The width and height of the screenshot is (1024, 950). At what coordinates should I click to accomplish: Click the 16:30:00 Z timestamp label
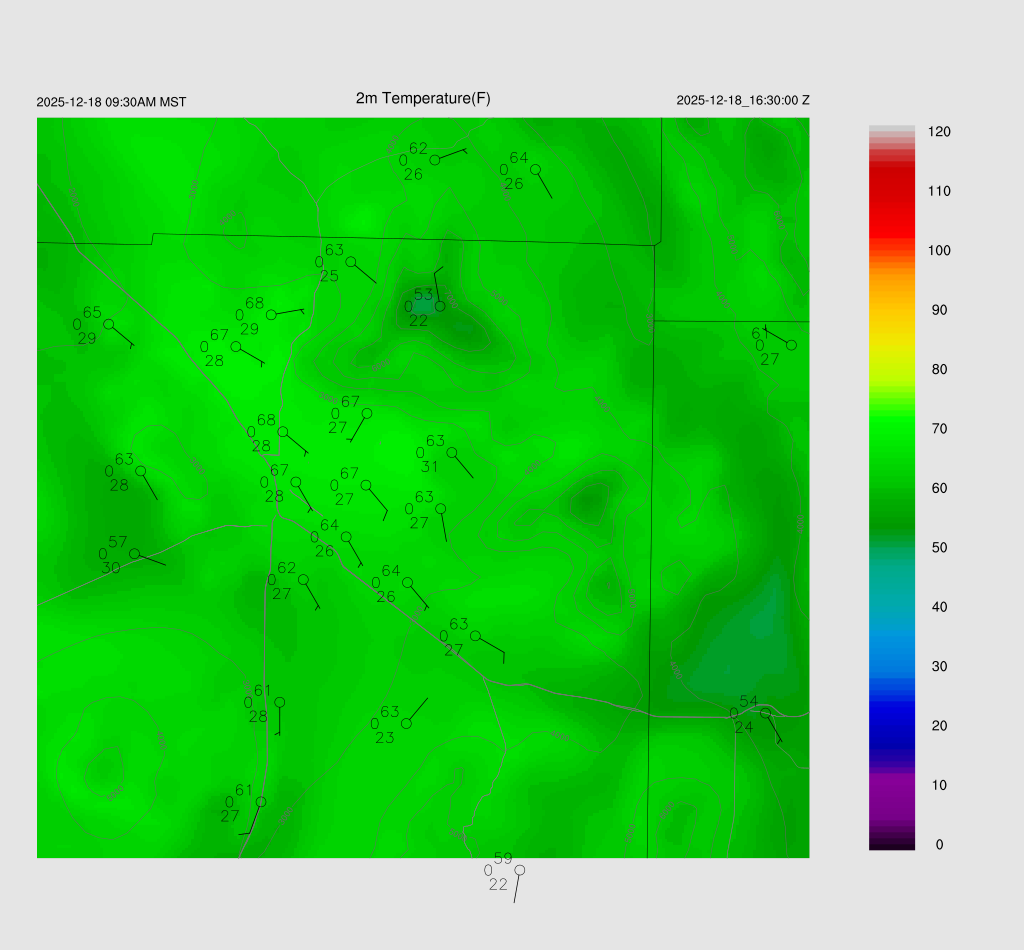pos(743,101)
